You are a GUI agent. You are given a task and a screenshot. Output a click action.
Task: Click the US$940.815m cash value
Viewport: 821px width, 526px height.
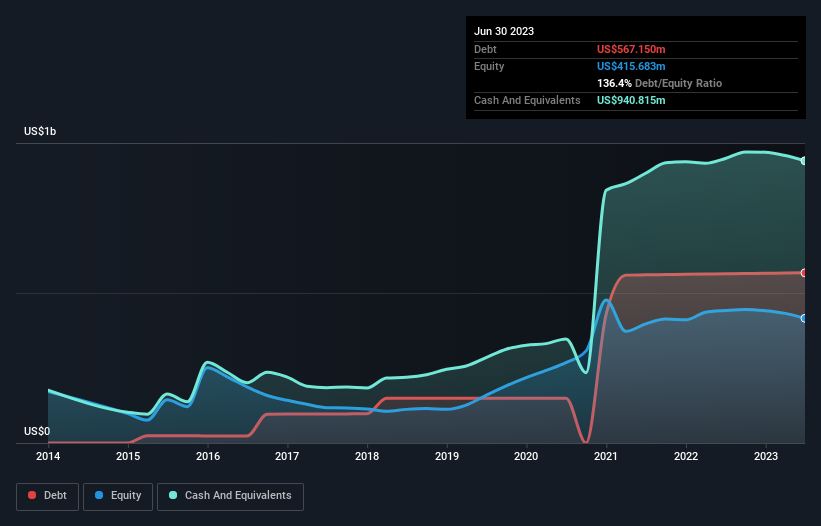tap(631, 100)
